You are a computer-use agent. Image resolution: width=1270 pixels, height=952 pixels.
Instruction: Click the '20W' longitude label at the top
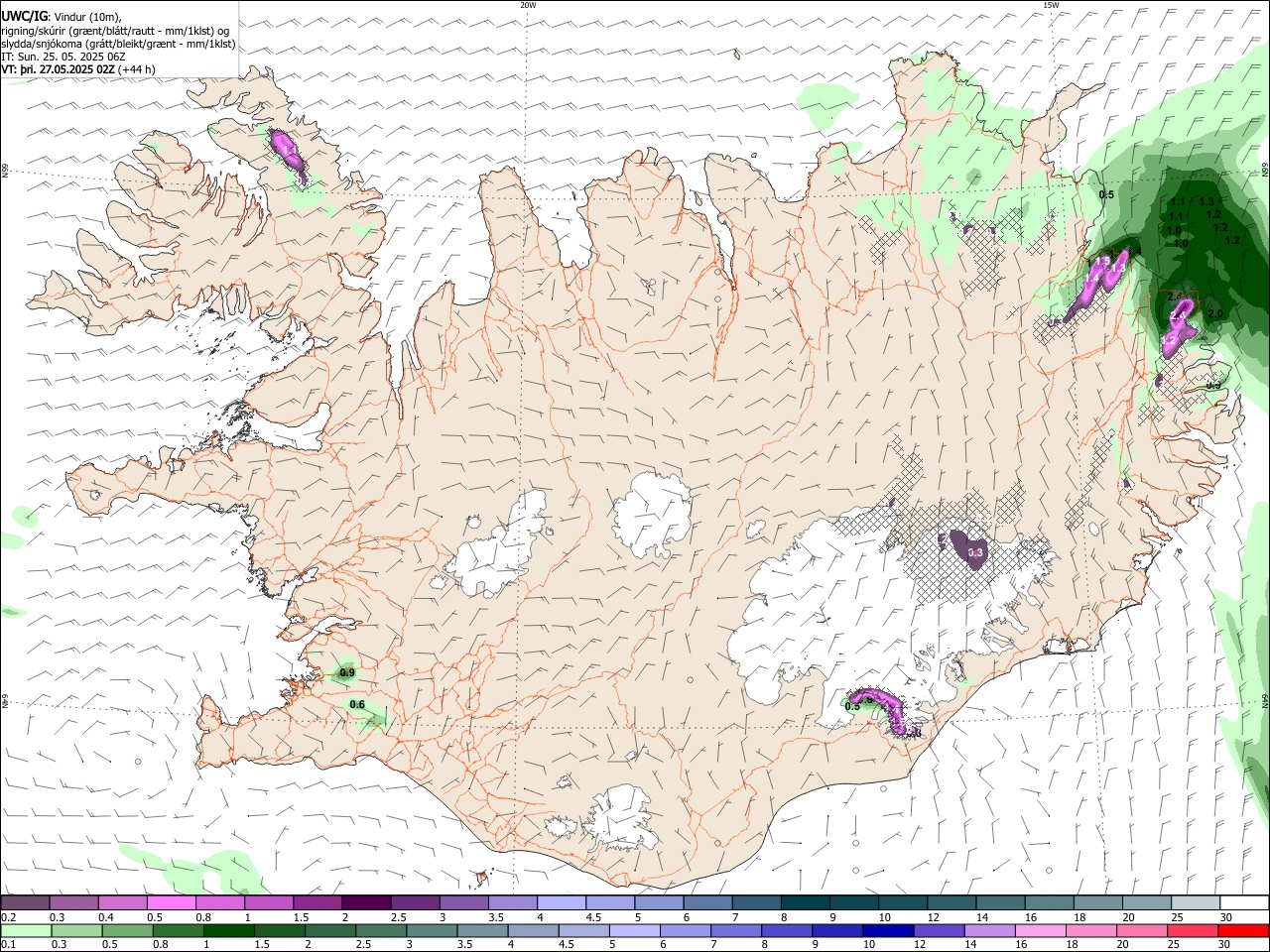pos(528,5)
